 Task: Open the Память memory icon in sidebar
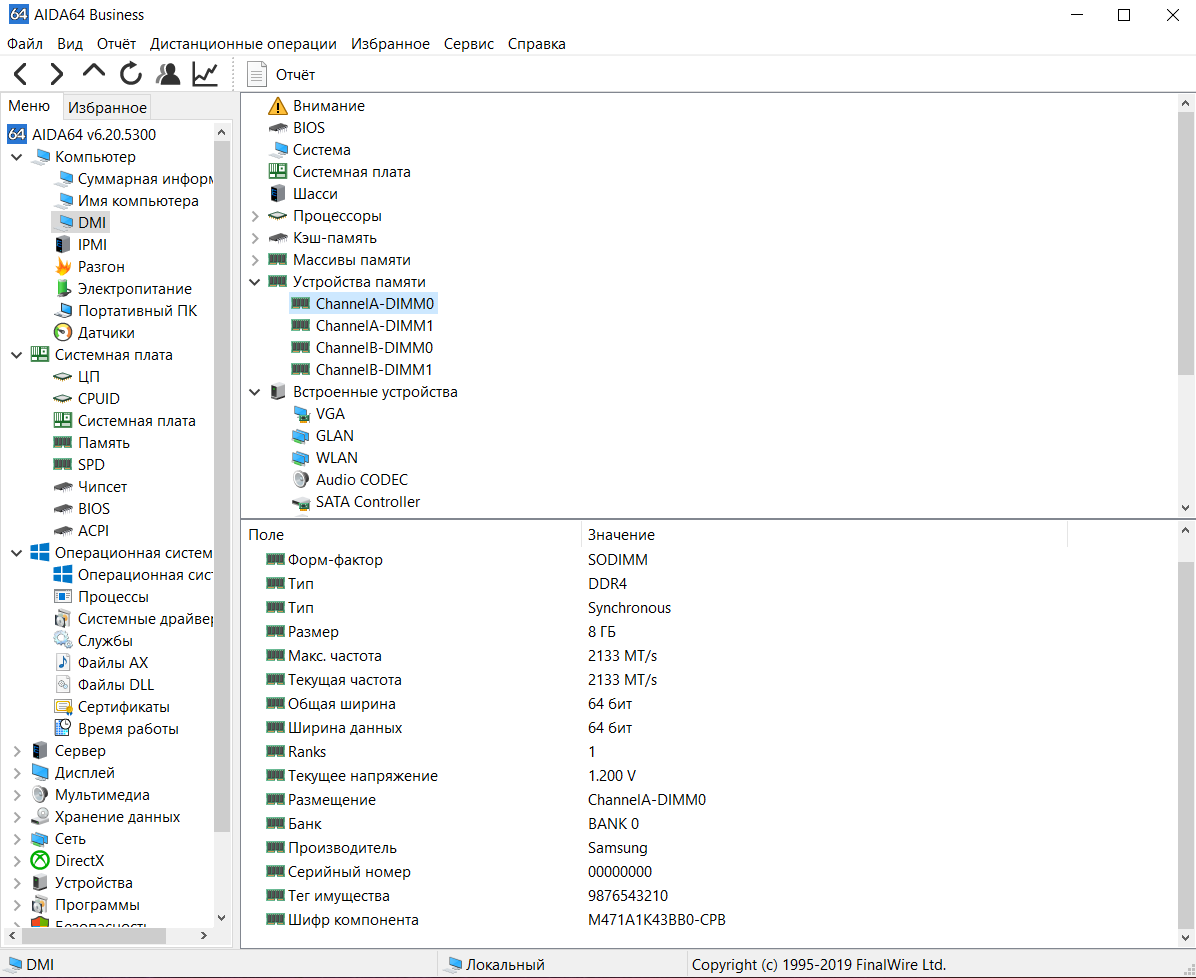(63, 443)
